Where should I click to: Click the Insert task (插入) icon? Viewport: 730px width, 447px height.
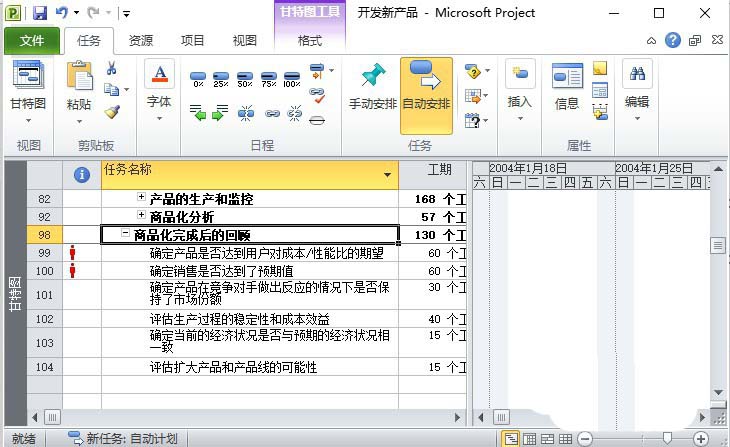click(520, 74)
